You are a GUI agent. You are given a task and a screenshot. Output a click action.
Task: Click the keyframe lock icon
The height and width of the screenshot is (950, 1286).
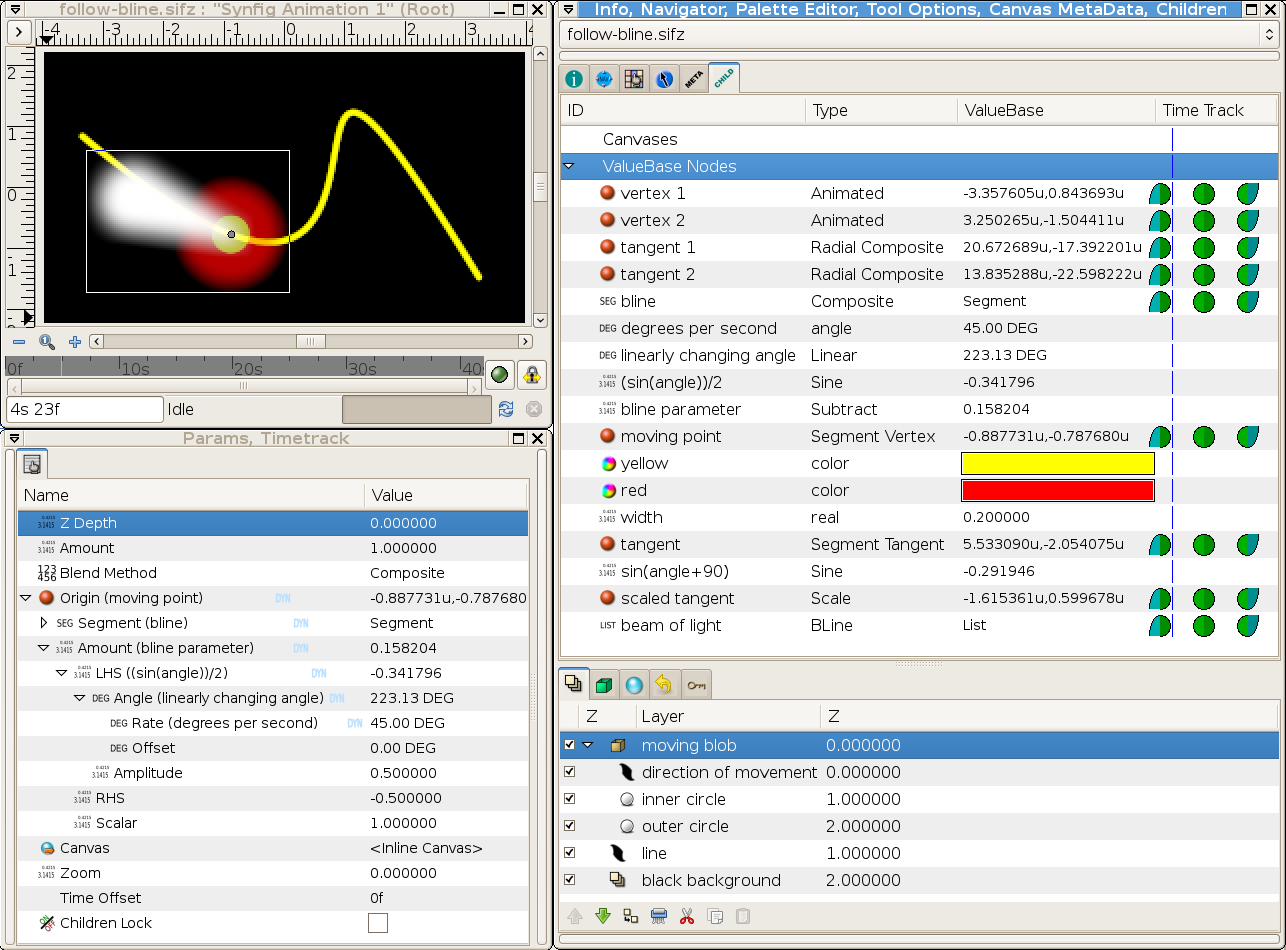[x=532, y=375]
